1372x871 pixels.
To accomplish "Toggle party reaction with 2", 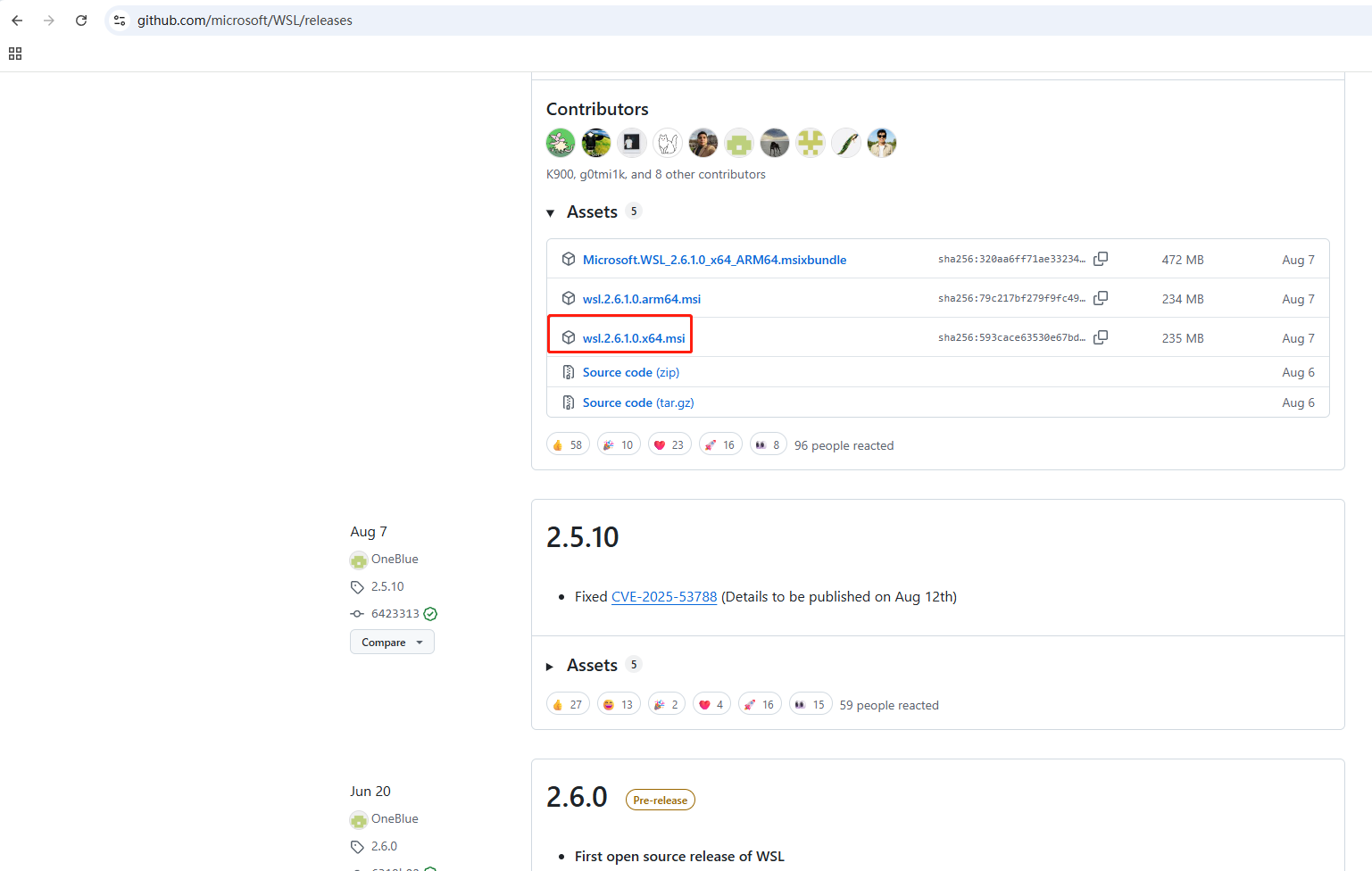I will (667, 704).
